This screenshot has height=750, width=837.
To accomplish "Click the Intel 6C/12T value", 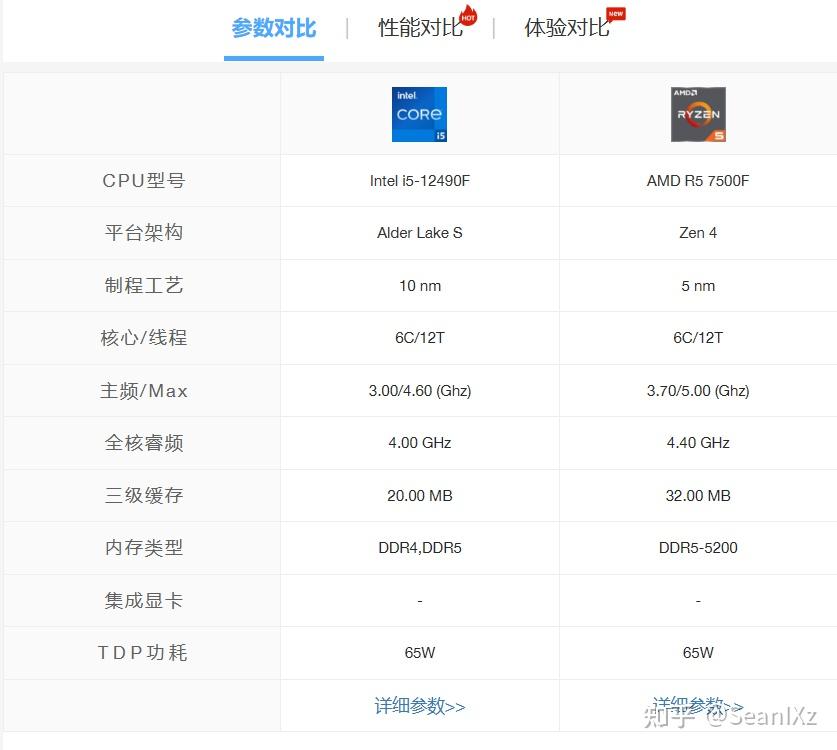I will click(420, 337).
